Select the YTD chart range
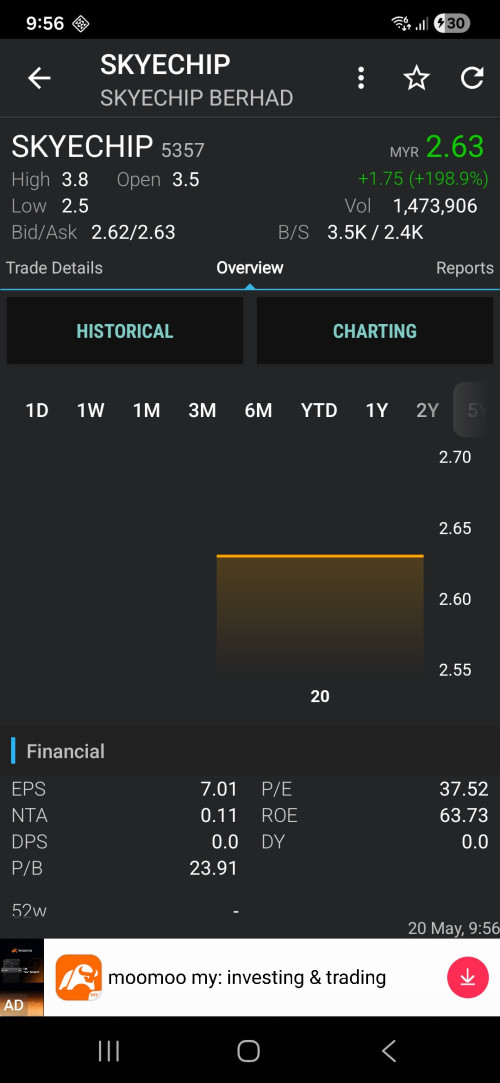The width and height of the screenshot is (500, 1083). 319,411
